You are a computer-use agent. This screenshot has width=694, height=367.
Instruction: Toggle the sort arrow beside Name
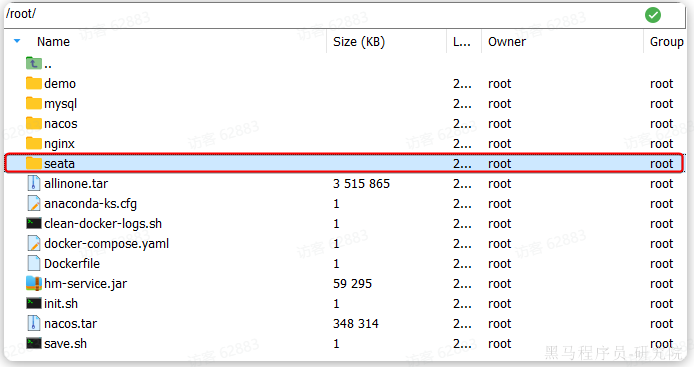pos(17,41)
